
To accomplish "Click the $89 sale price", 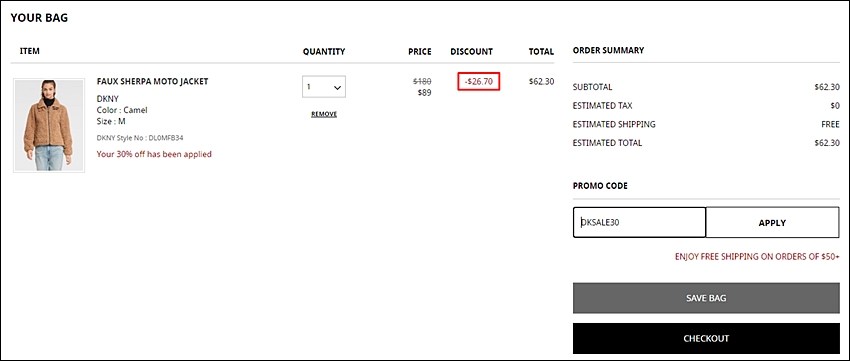I will tap(424, 93).
